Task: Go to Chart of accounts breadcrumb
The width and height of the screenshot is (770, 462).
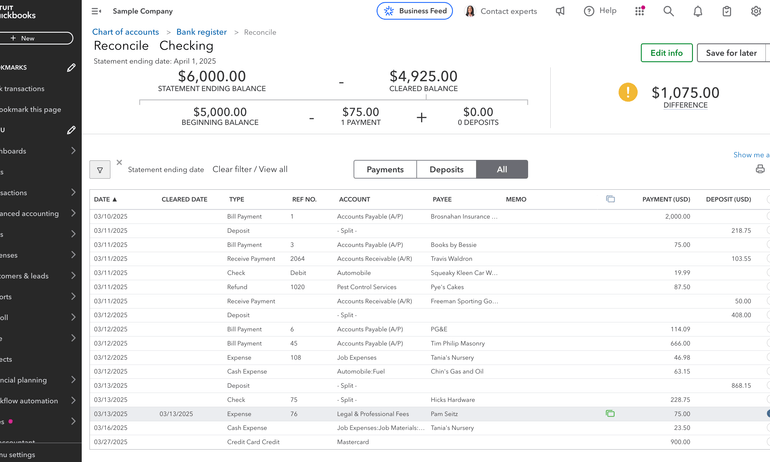Action: tap(125, 32)
